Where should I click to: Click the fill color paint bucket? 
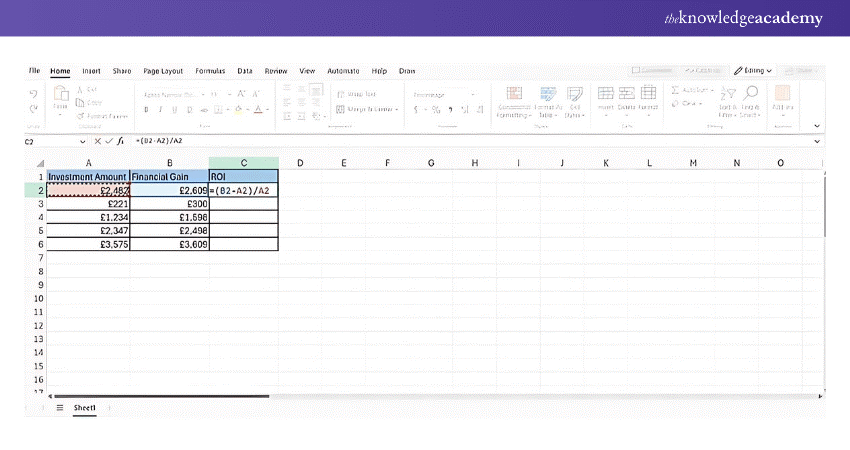(x=240, y=109)
